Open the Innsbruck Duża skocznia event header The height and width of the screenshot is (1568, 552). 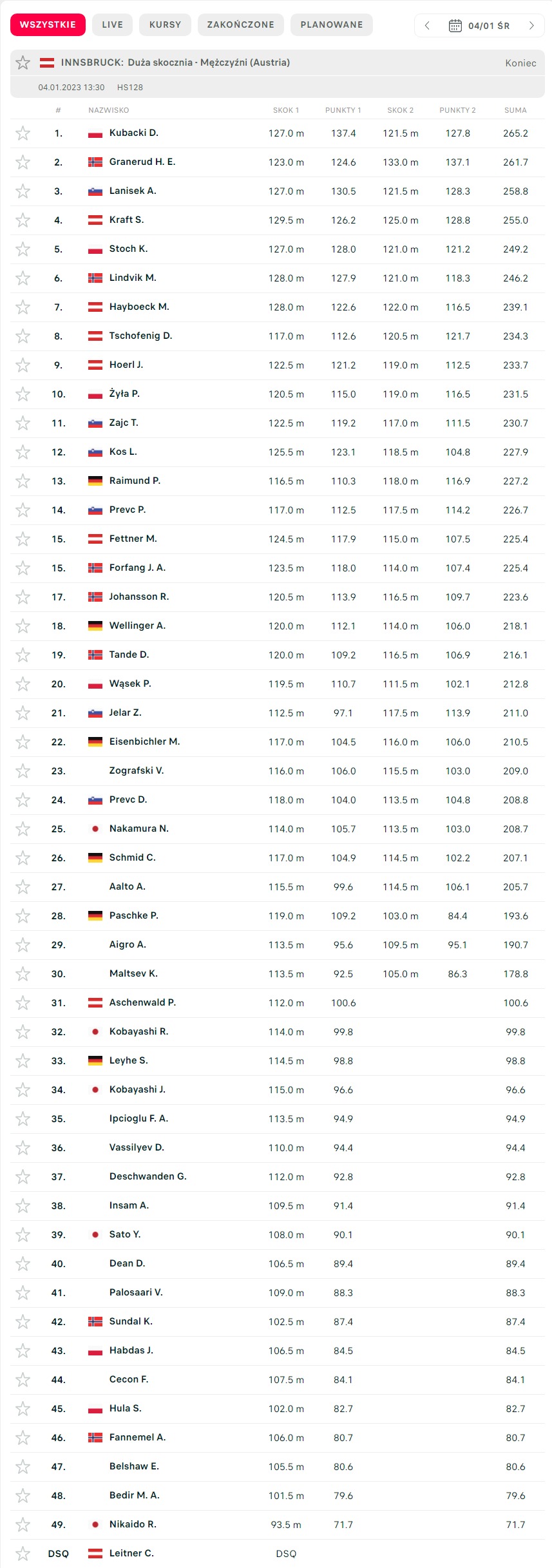pyautogui.click(x=175, y=62)
